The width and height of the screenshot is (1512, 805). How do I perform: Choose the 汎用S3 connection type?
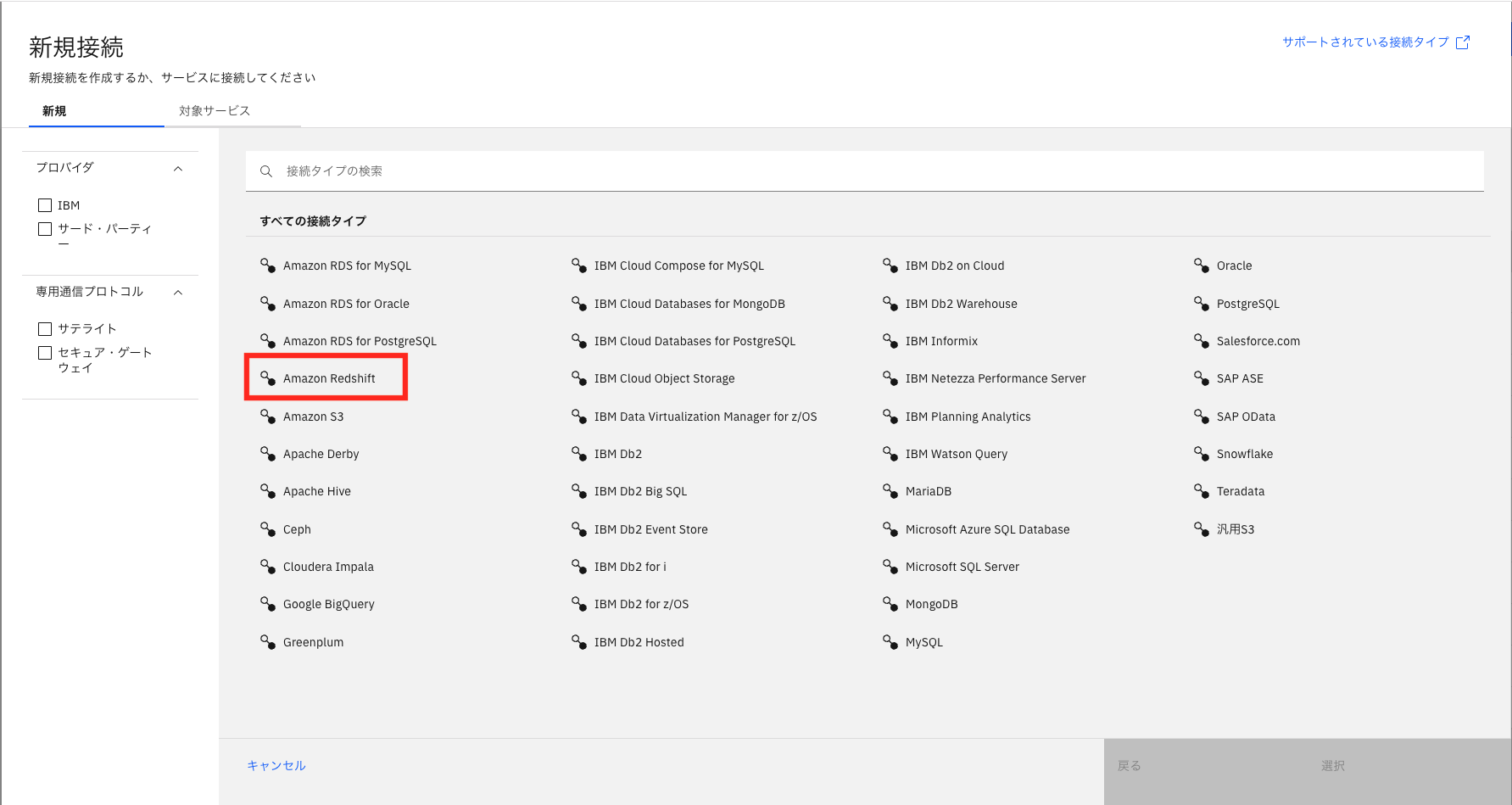[x=1236, y=529]
